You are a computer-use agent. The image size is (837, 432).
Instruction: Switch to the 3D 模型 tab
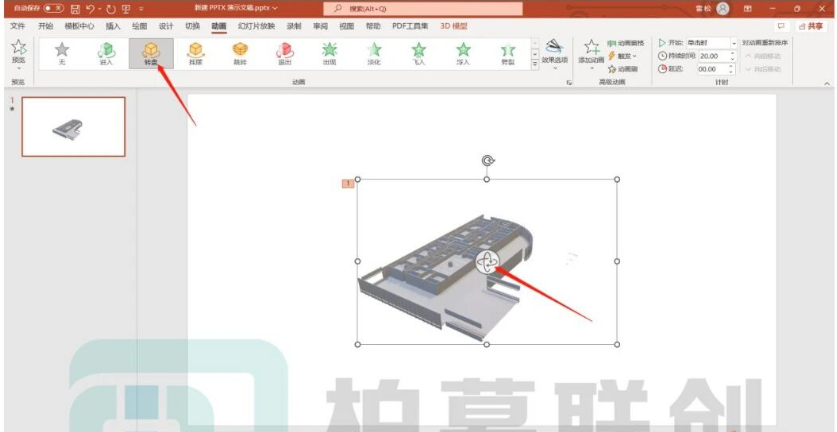coord(454,26)
